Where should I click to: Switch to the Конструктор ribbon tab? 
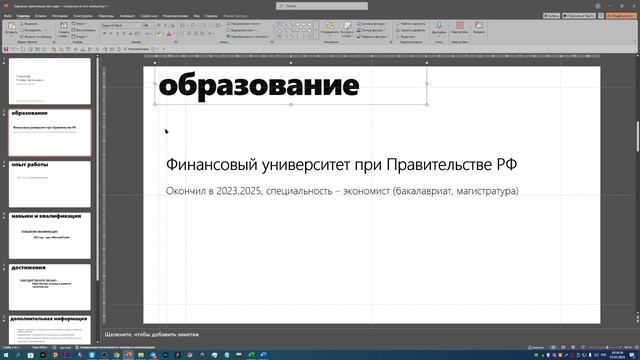[83, 16]
